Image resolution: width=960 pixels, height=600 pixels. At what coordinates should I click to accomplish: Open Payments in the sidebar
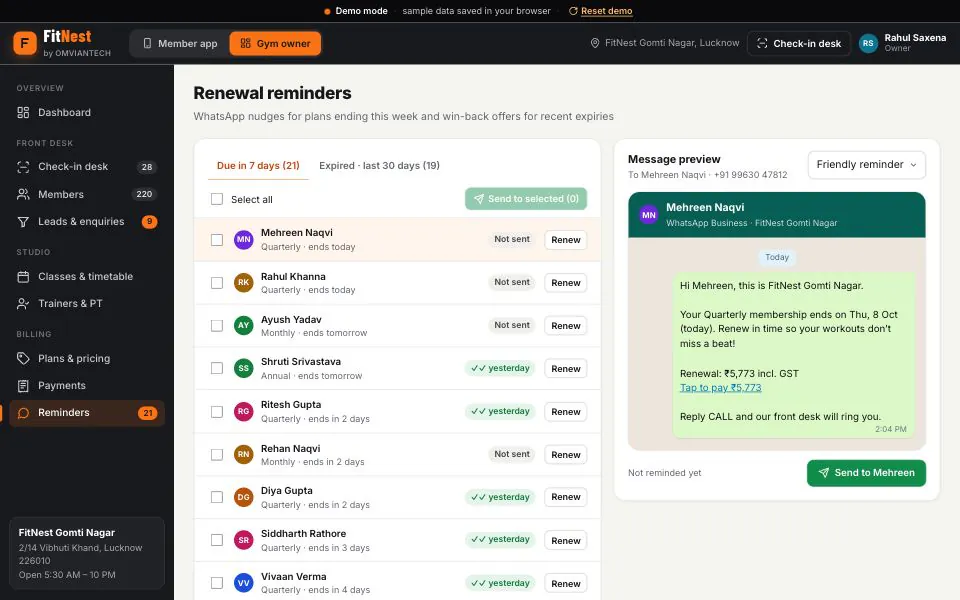(87, 386)
